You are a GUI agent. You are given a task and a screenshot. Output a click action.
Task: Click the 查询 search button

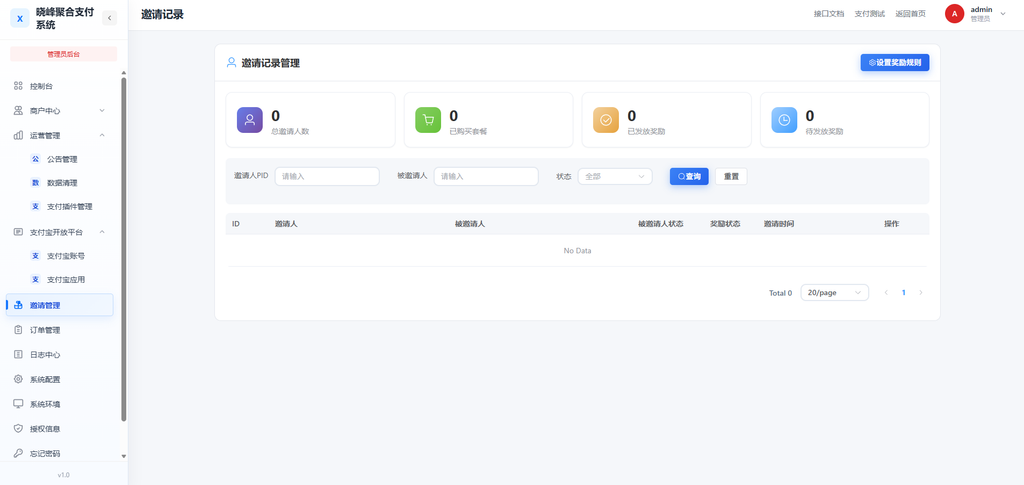point(689,176)
